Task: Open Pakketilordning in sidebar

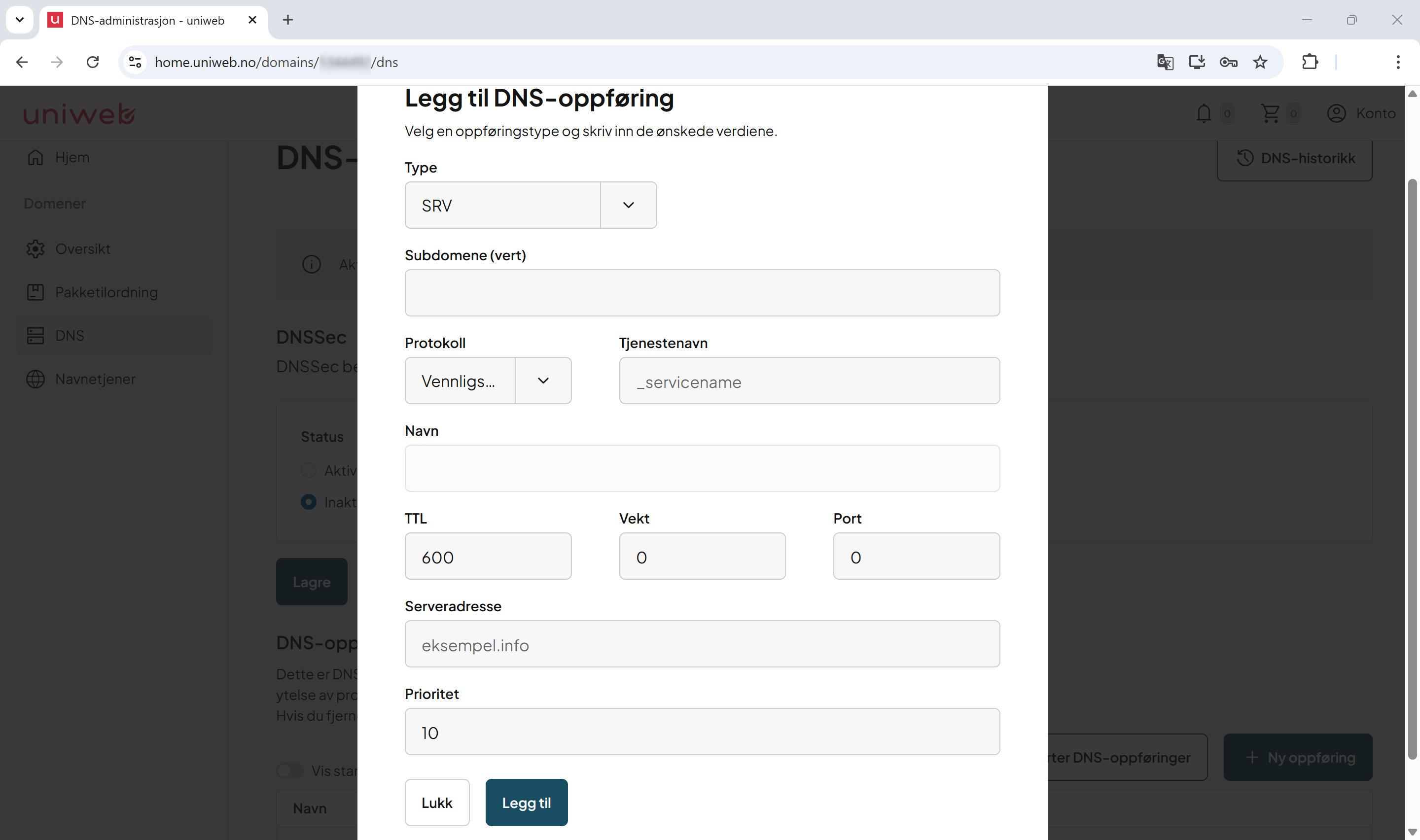Action: [106, 292]
